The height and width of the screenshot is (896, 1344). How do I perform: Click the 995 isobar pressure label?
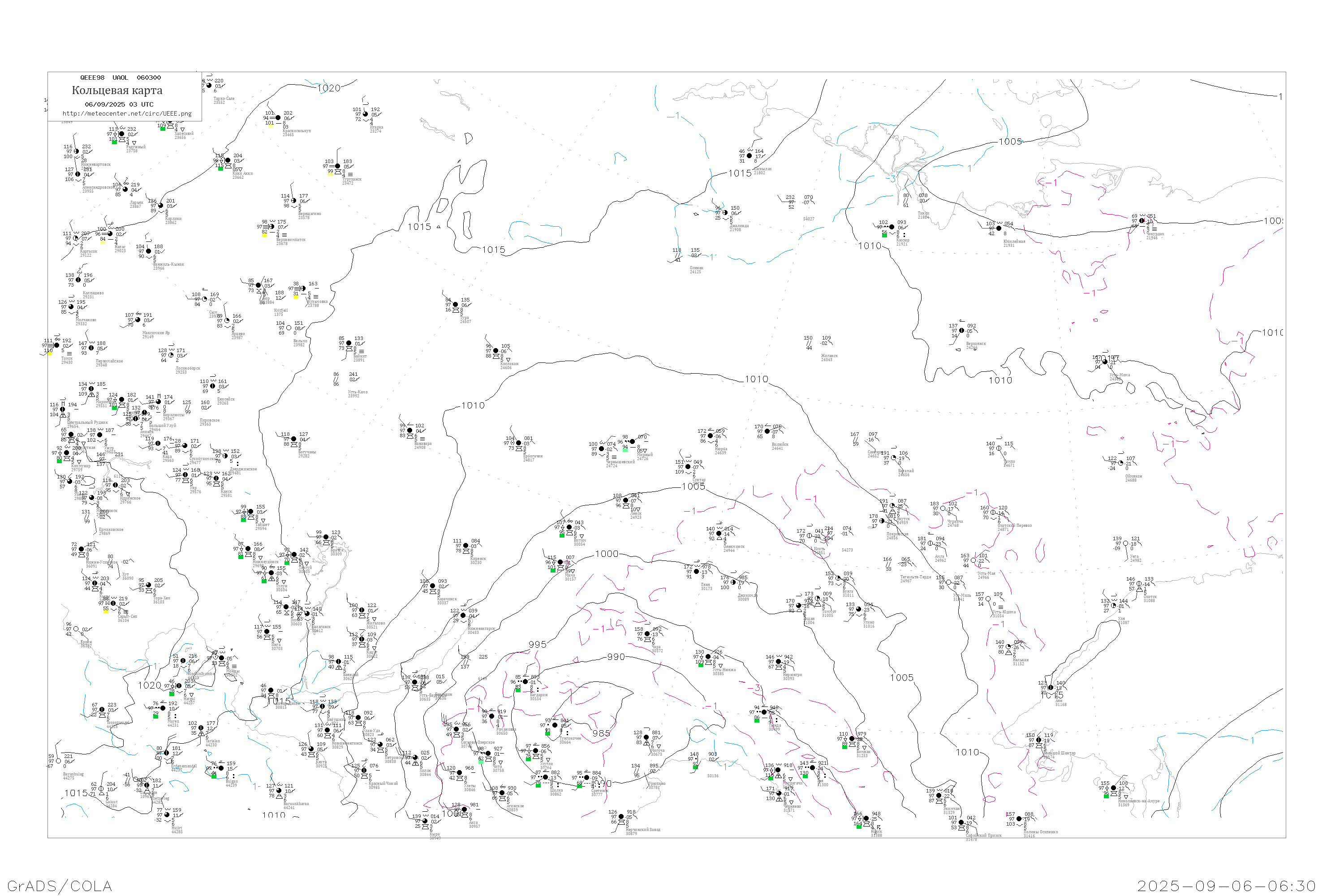pos(537,645)
